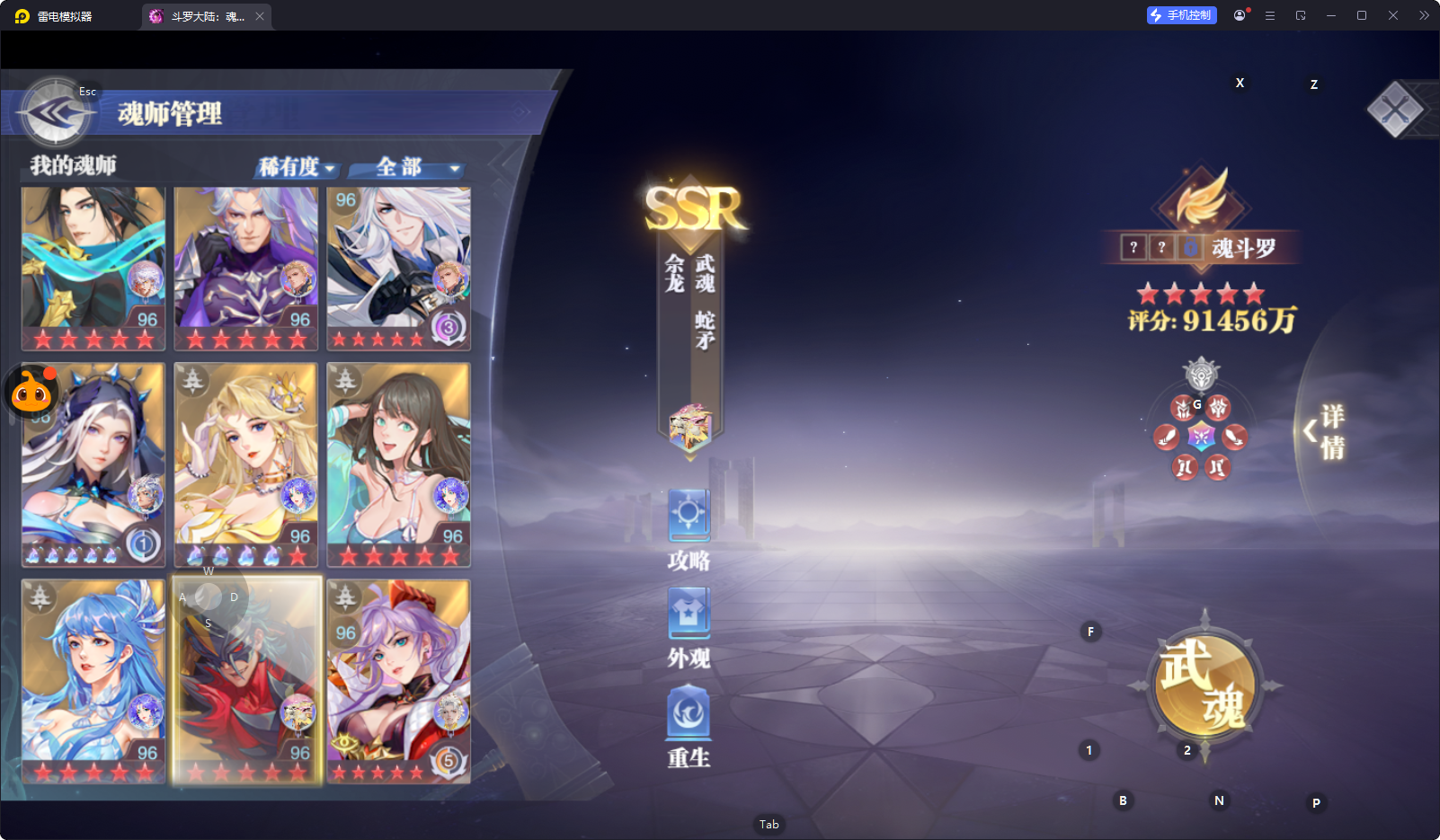Select the red chest armor equipment slot
The width and height of the screenshot is (1440, 840).
(x=1218, y=408)
